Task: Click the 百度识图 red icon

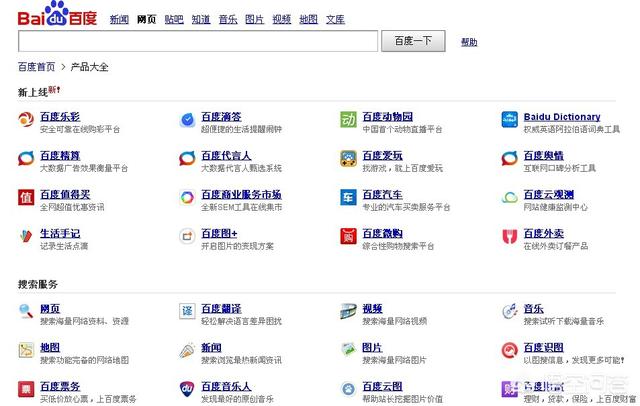Action: 509,351
